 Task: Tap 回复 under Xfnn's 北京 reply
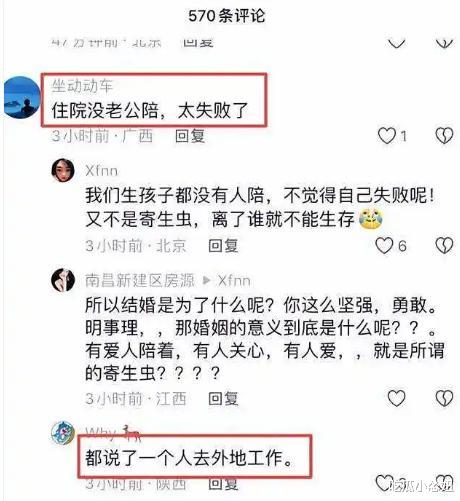(x=223, y=246)
